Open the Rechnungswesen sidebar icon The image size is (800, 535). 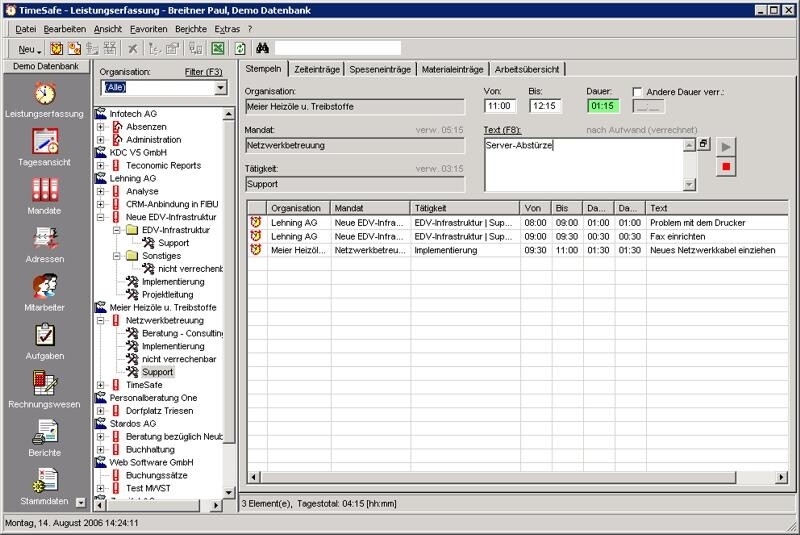point(45,384)
